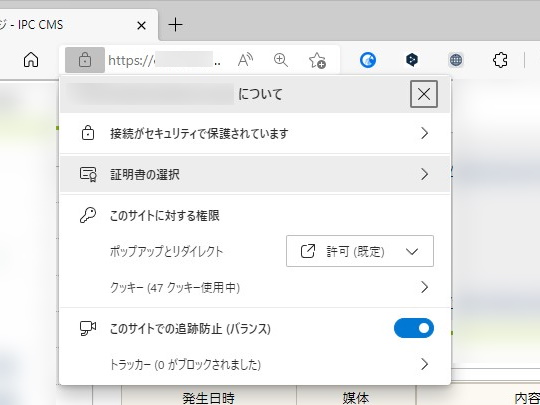Expand chevron on 証明書の選択 row
The width and height of the screenshot is (540, 405).
pos(424,174)
